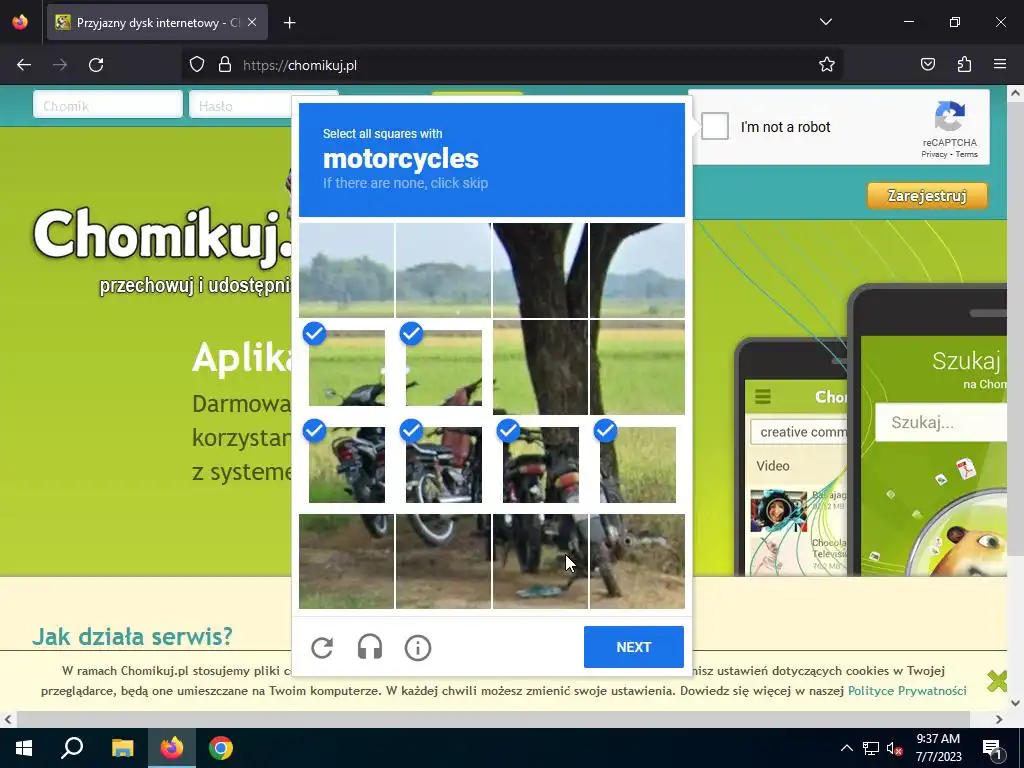Deselect captcha tile row three, fourth column
This screenshot has height=768, width=1024.
(637, 464)
